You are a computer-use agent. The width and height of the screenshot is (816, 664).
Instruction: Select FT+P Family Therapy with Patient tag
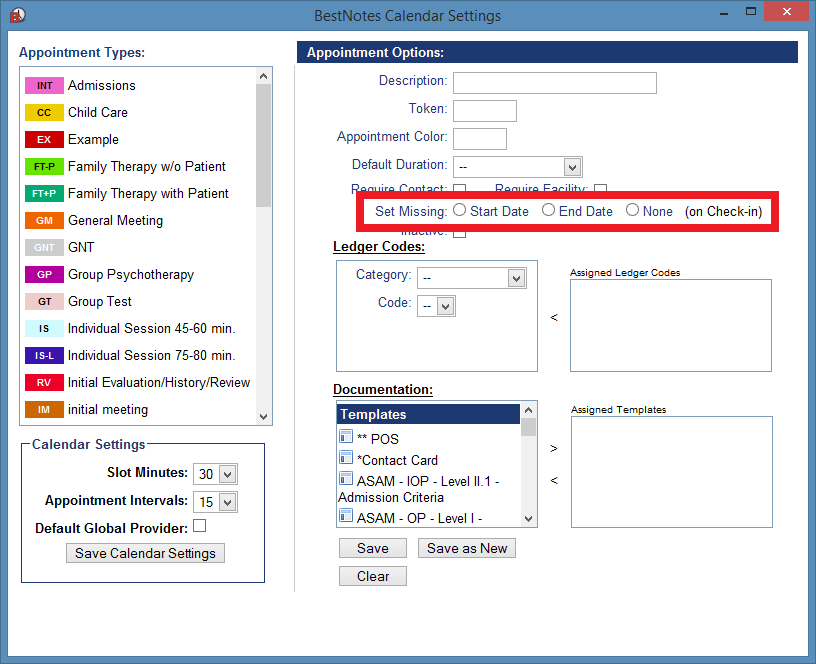(x=44, y=194)
